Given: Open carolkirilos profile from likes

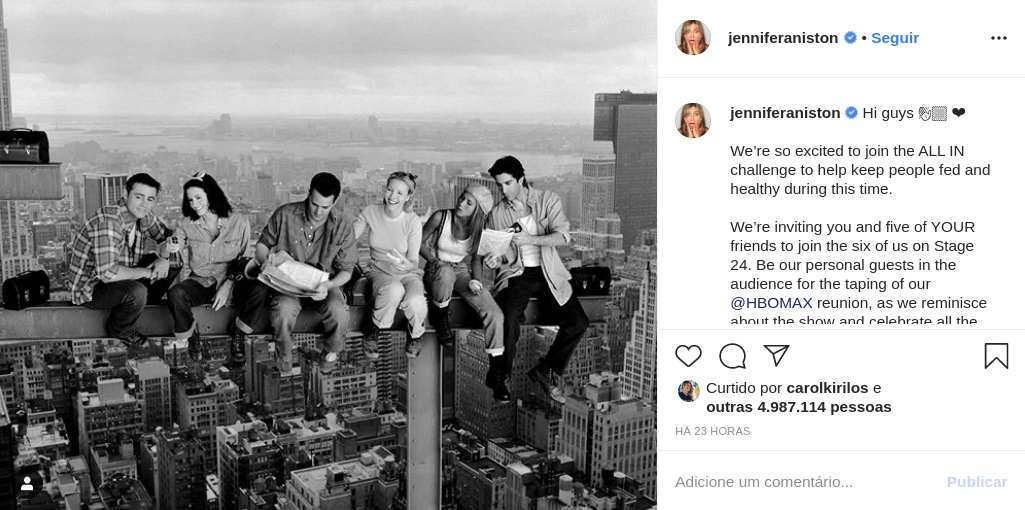Looking at the screenshot, I should [827, 388].
